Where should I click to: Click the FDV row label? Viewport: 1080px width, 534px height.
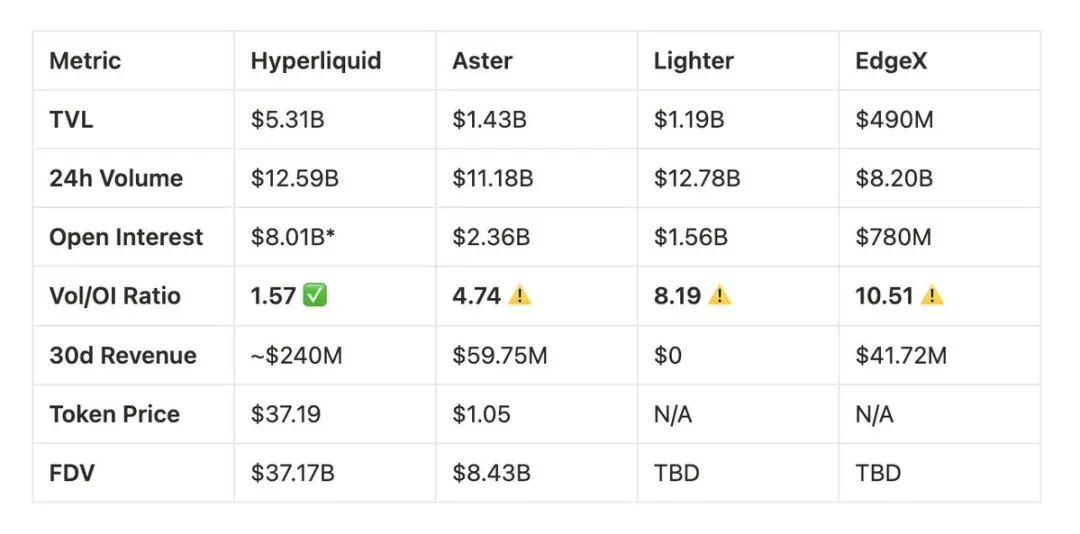[x=72, y=473]
